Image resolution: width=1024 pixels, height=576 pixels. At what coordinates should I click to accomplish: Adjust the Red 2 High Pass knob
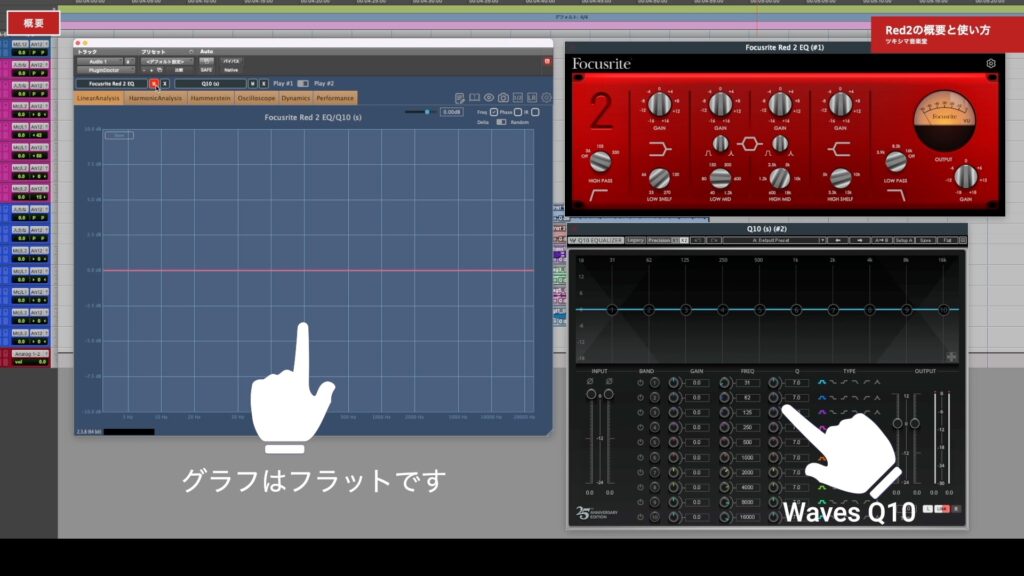point(600,161)
